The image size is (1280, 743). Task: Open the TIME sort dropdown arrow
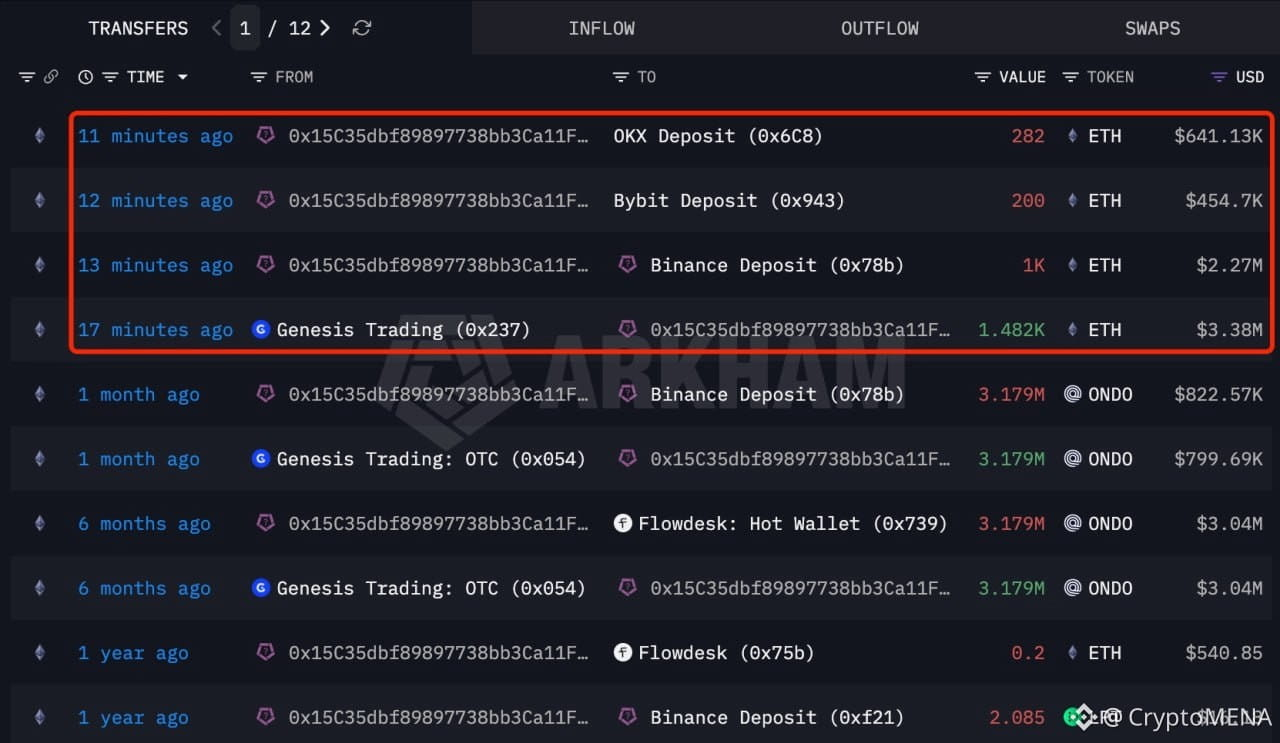[x=182, y=77]
